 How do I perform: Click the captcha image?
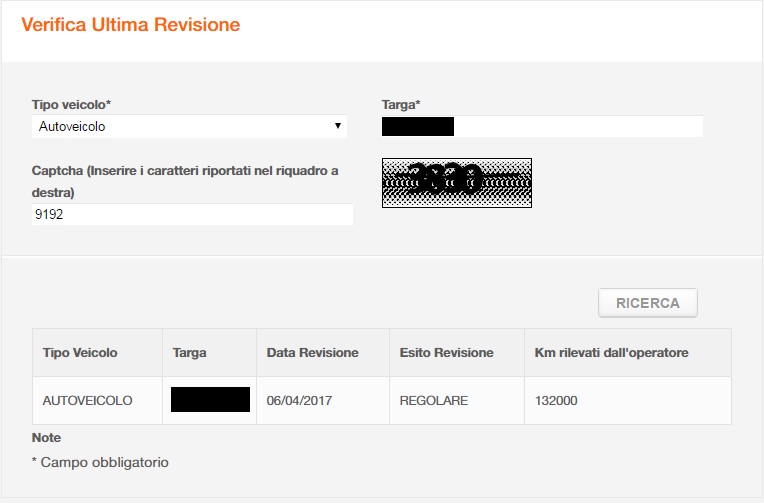pyautogui.click(x=456, y=182)
